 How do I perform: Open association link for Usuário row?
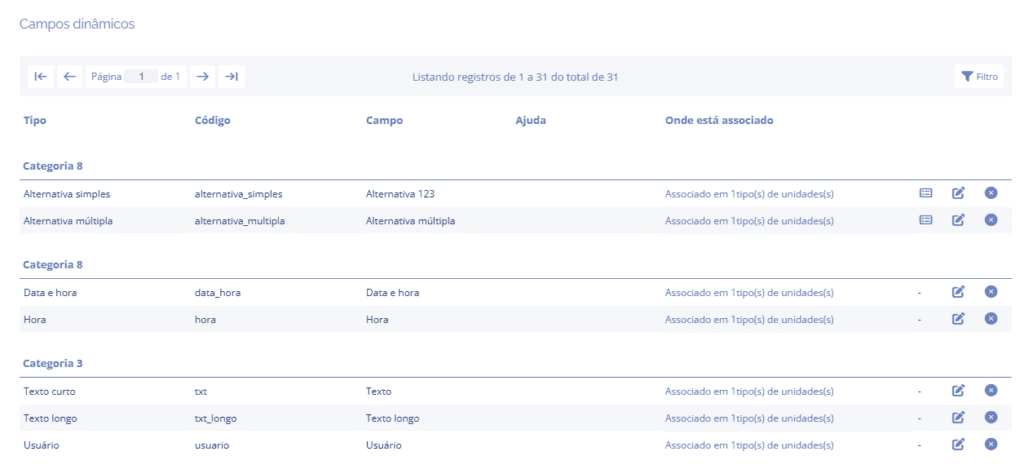(x=749, y=445)
